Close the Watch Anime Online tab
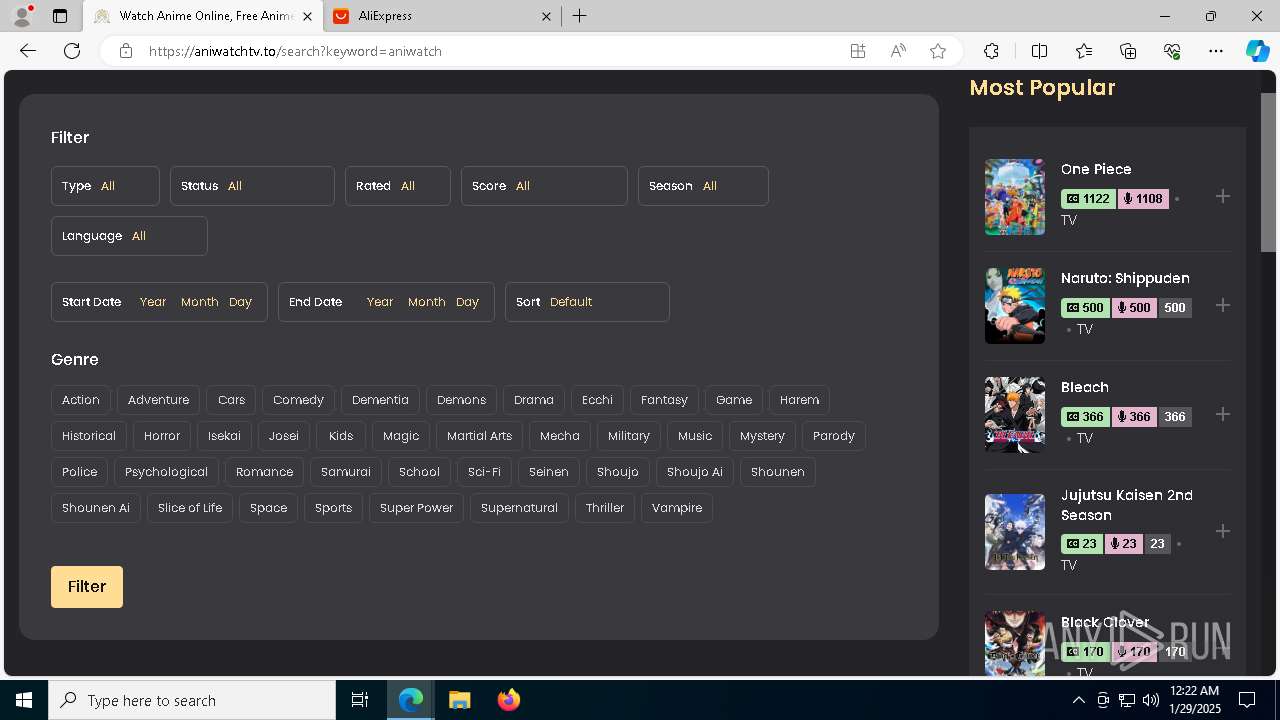Screen dimensions: 1280x720 pos(307,16)
